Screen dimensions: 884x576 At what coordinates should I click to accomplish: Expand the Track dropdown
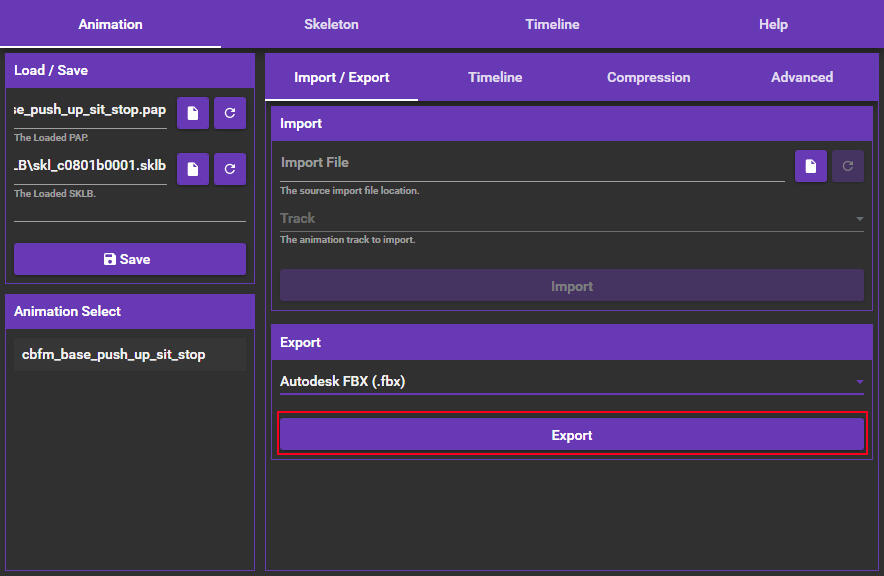point(571,219)
